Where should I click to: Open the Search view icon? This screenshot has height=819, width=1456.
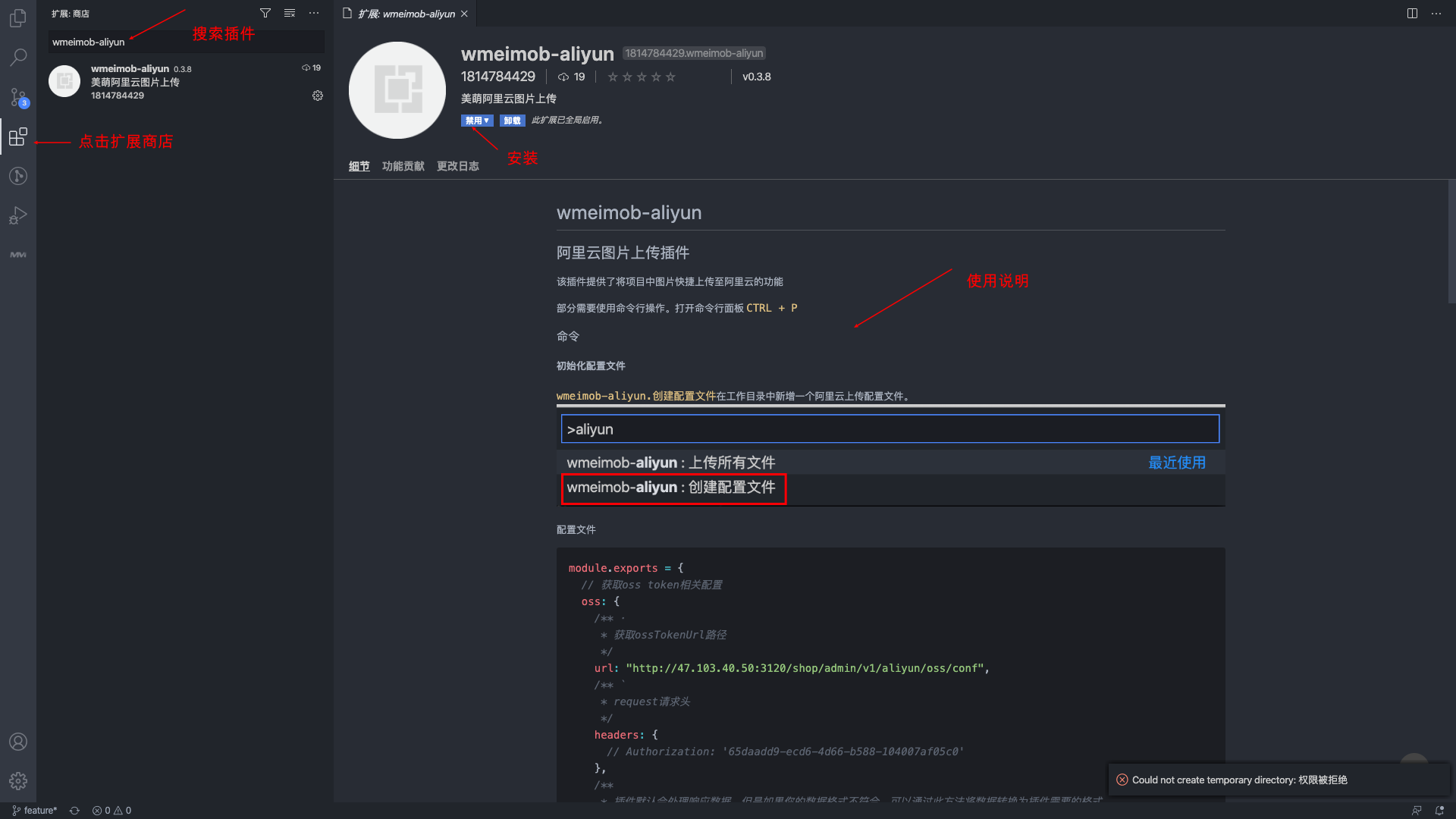click(18, 58)
